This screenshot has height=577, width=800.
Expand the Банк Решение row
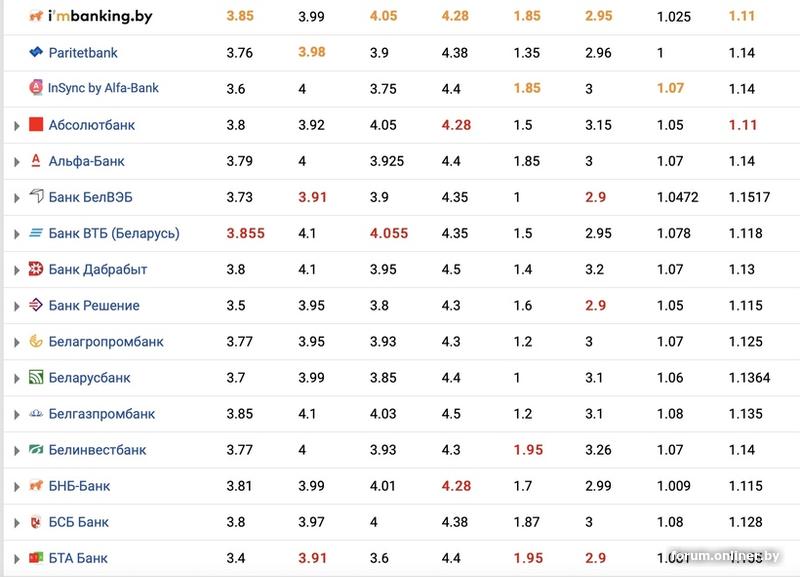[16, 306]
